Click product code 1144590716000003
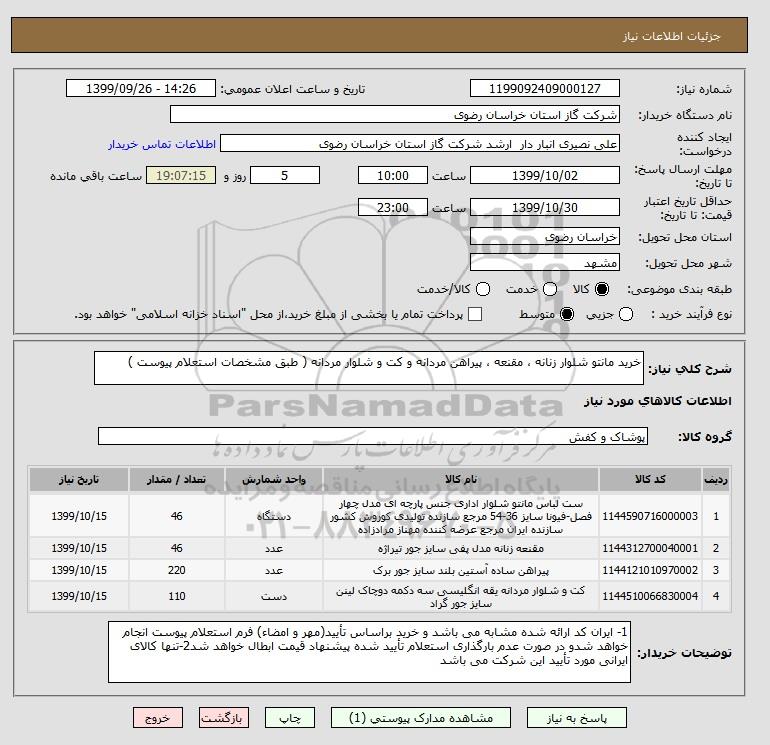Viewport: 770px width, 745px height. click(x=650, y=516)
